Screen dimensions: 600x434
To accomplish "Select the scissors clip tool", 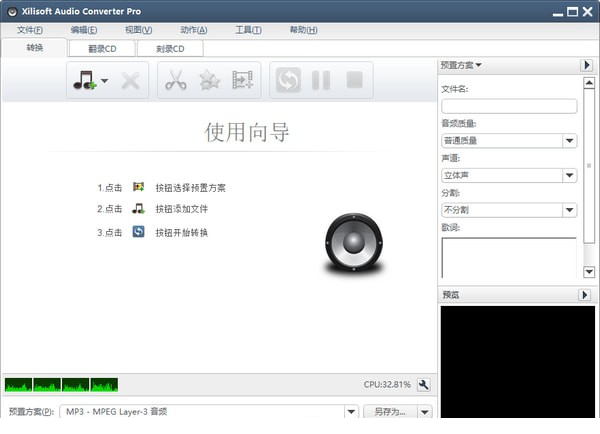I will click(x=176, y=80).
